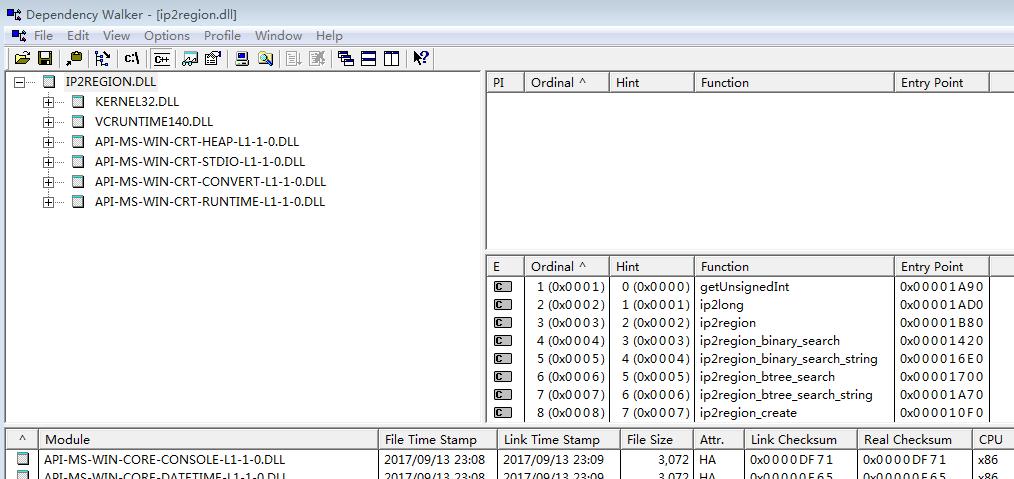The width and height of the screenshot is (1014, 479).
Task: Select the ip2region_binary_search function
Action: [770, 341]
